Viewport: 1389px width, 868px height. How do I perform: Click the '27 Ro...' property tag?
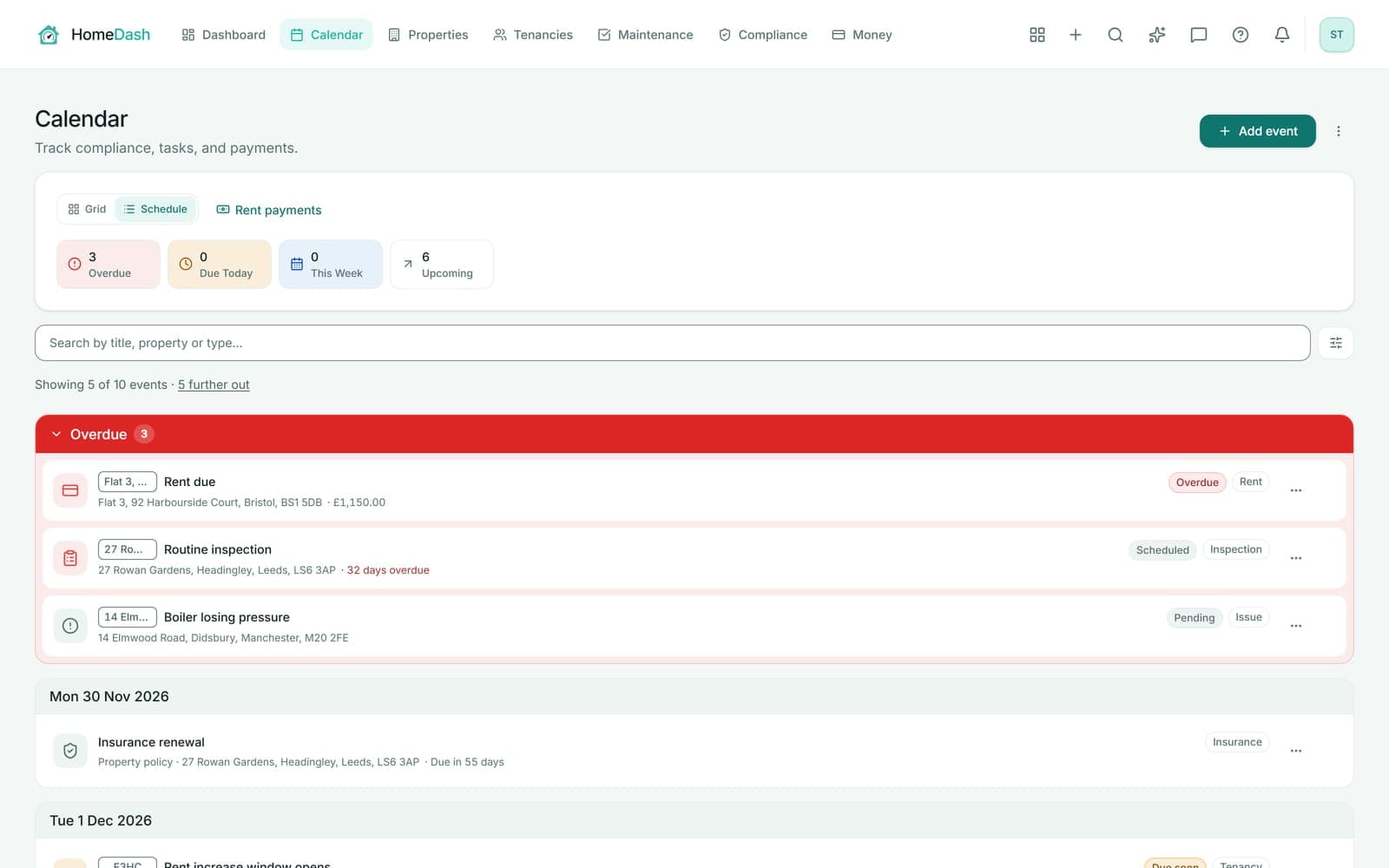[128, 549]
